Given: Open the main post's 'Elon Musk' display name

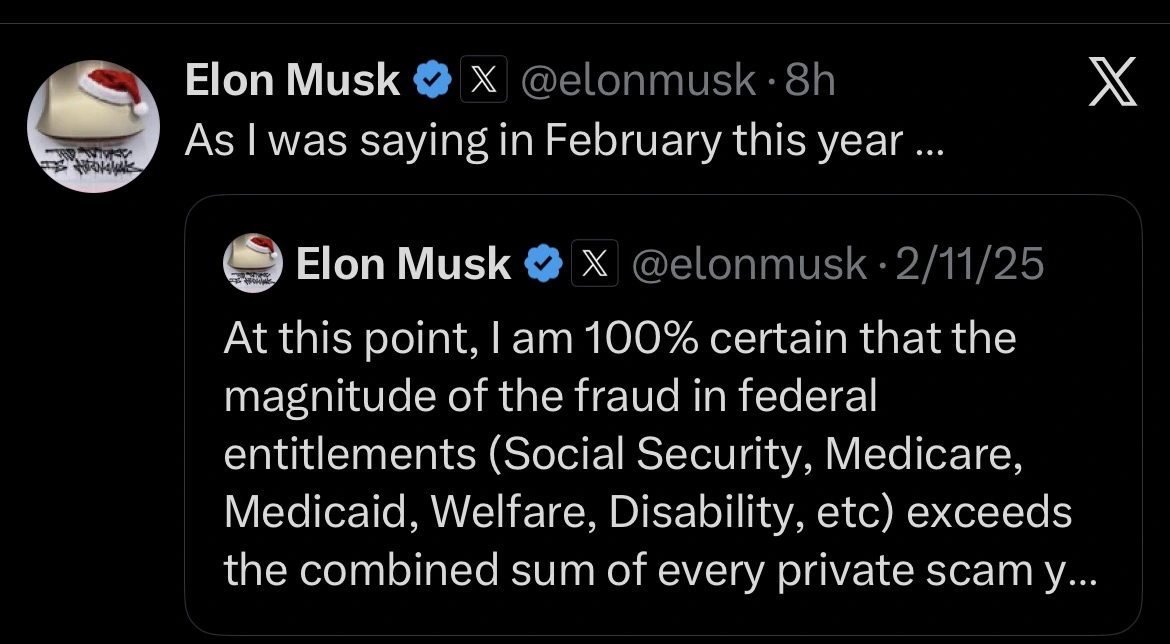Looking at the screenshot, I should coord(292,81).
